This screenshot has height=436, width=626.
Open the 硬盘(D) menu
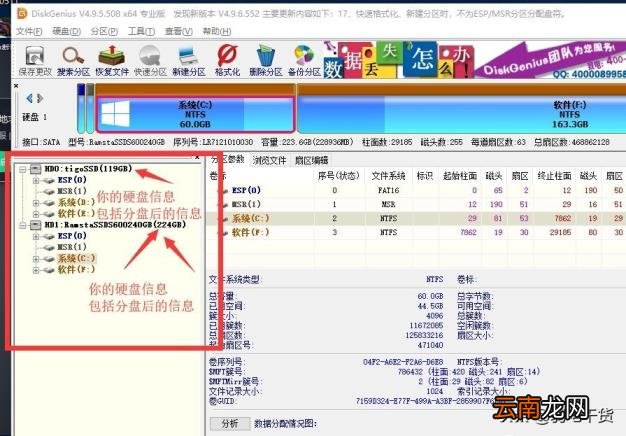[67, 31]
